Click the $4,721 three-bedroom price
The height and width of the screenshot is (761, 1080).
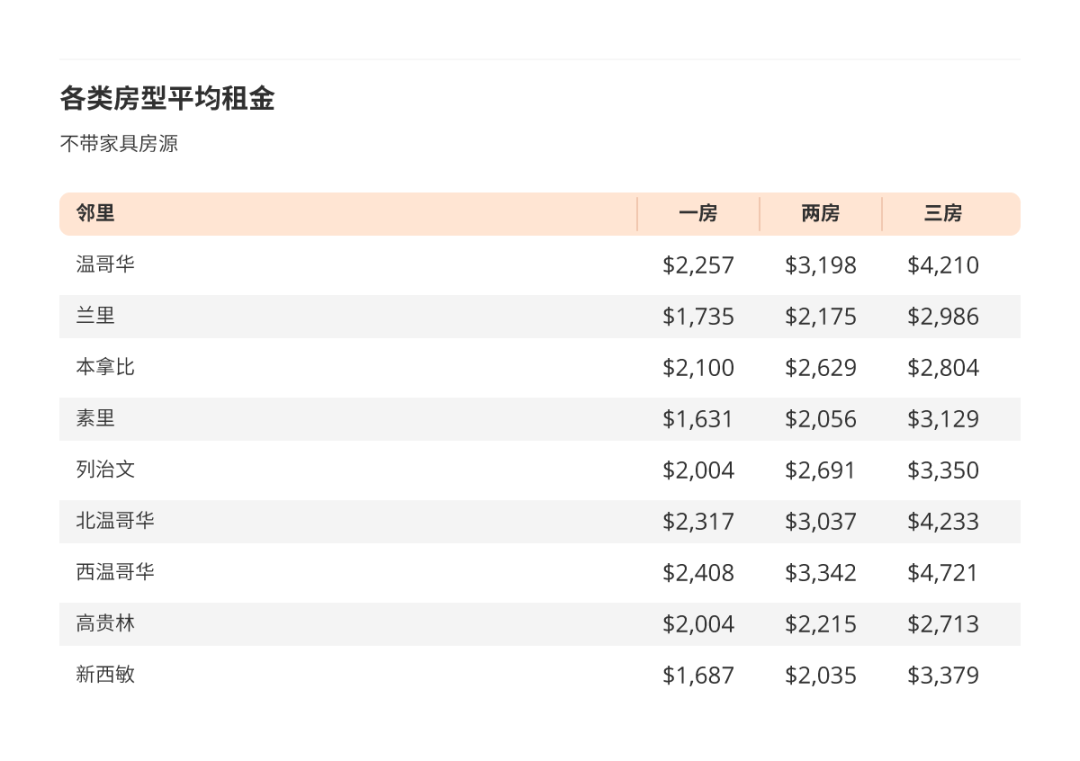click(943, 573)
